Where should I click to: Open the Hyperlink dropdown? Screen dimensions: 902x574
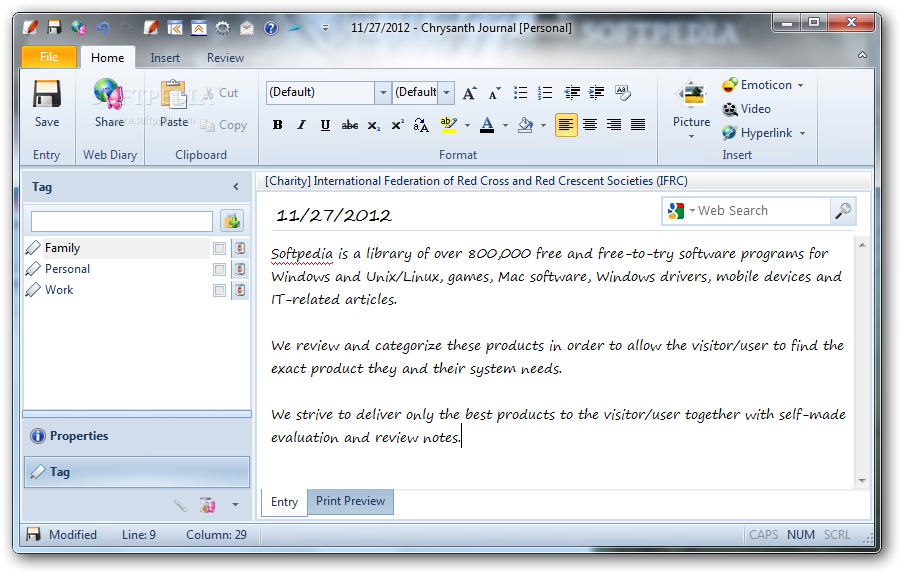click(x=802, y=133)
